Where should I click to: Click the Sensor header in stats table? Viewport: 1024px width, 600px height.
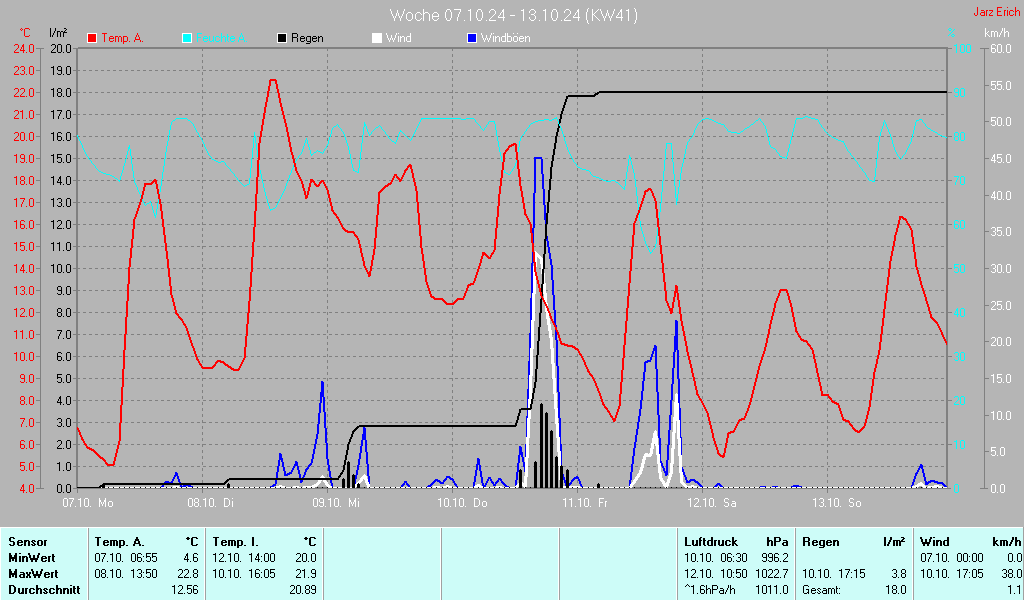28,541
